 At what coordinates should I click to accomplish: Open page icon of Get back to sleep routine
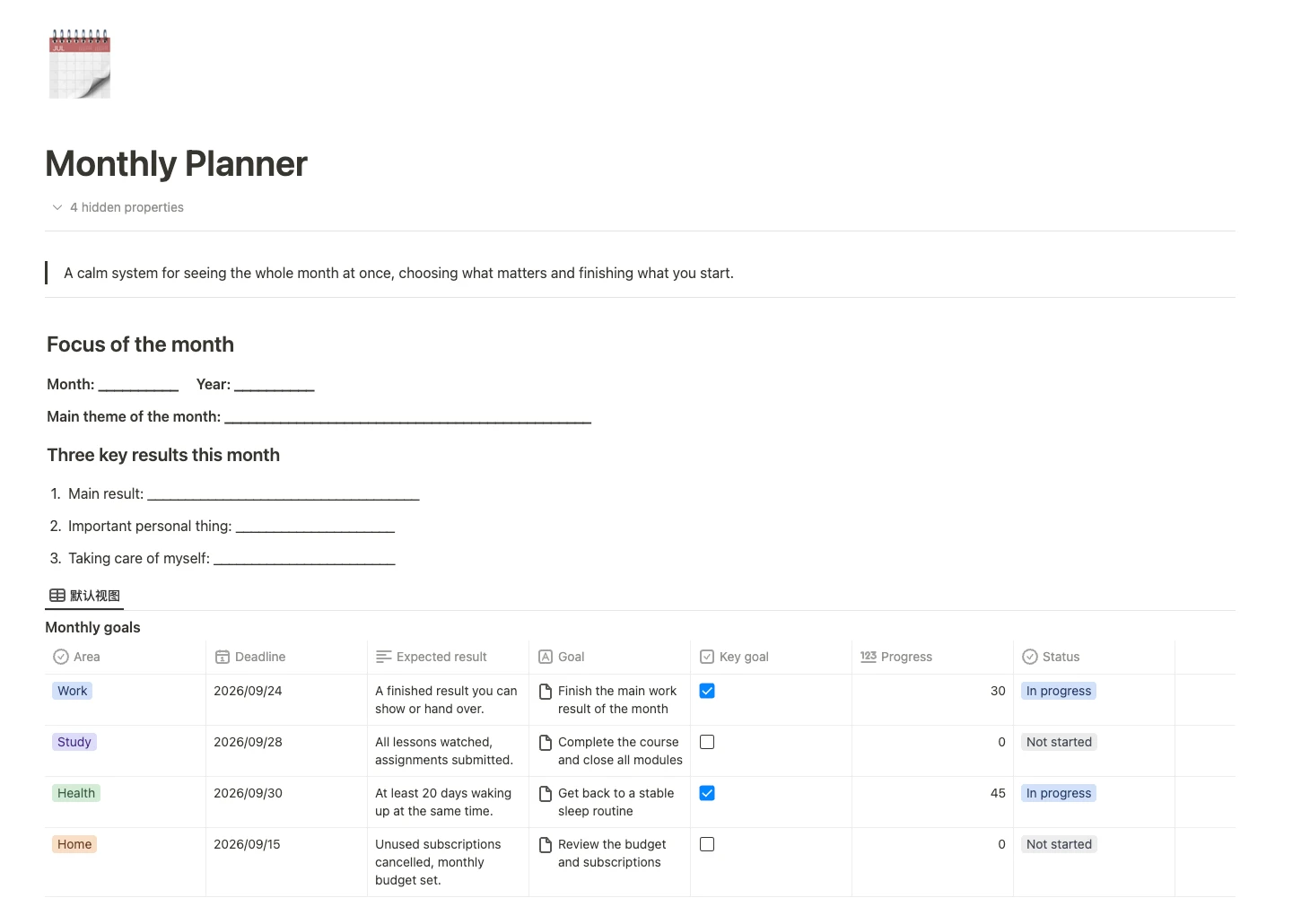click(546, 793)
